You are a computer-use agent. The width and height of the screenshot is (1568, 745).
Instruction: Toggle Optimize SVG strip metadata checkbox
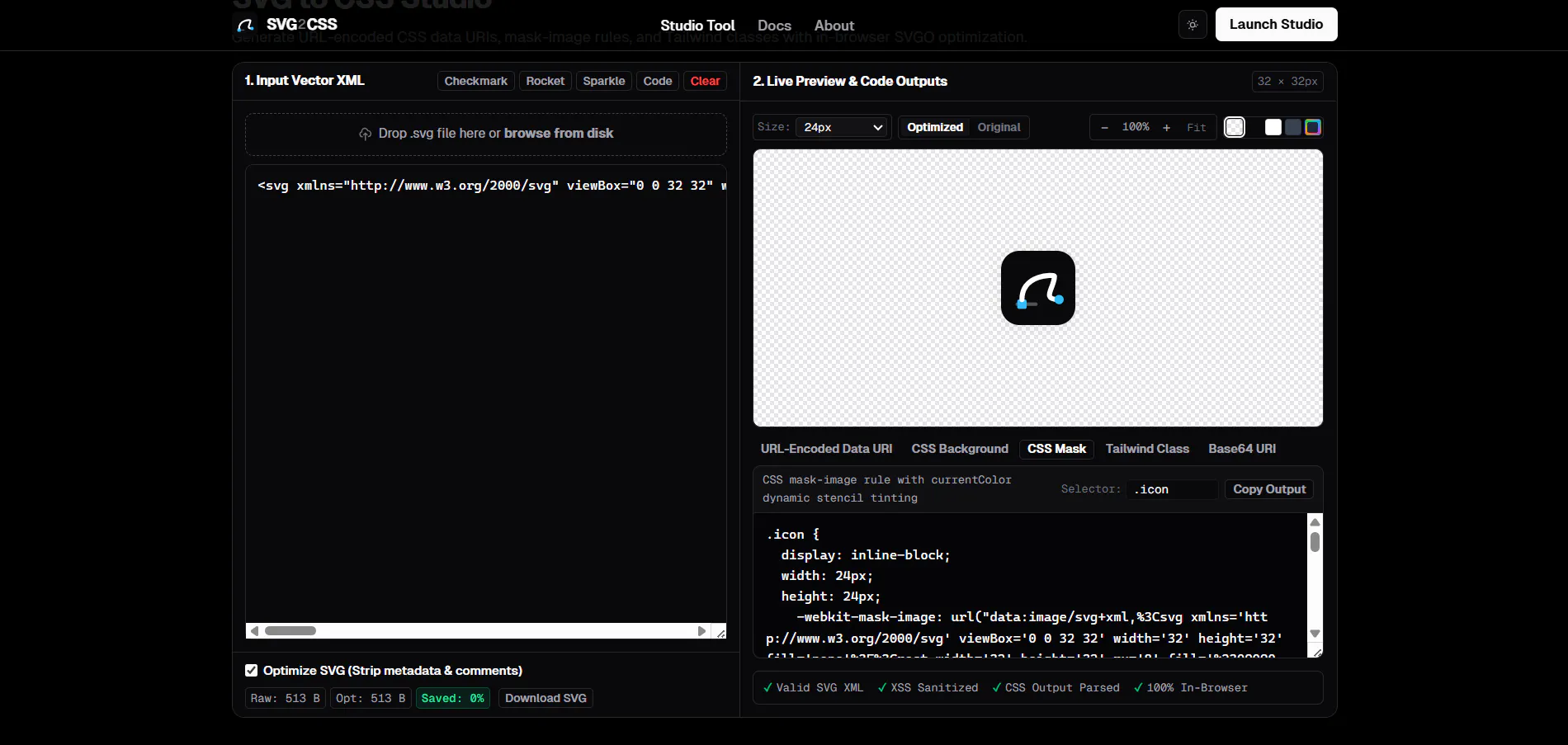coord(252,671)
